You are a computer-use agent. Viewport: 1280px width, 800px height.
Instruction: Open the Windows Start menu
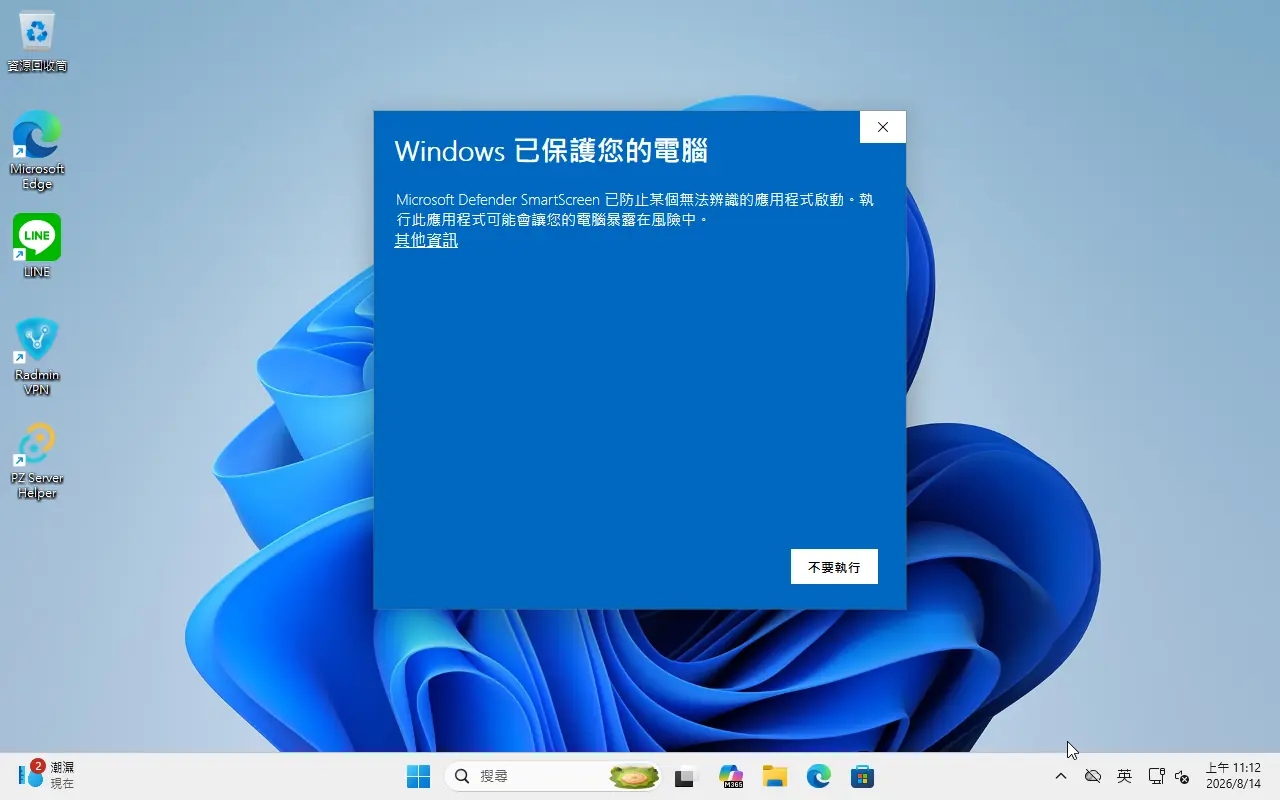point(418,776)
